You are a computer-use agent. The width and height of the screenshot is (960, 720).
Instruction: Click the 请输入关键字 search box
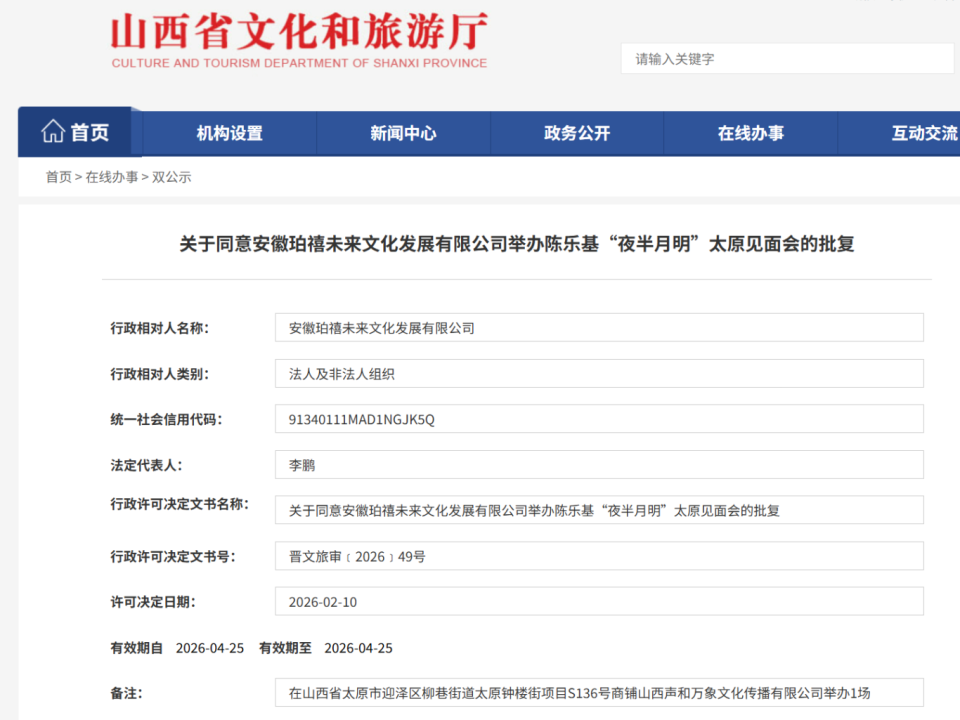(785, 59)
